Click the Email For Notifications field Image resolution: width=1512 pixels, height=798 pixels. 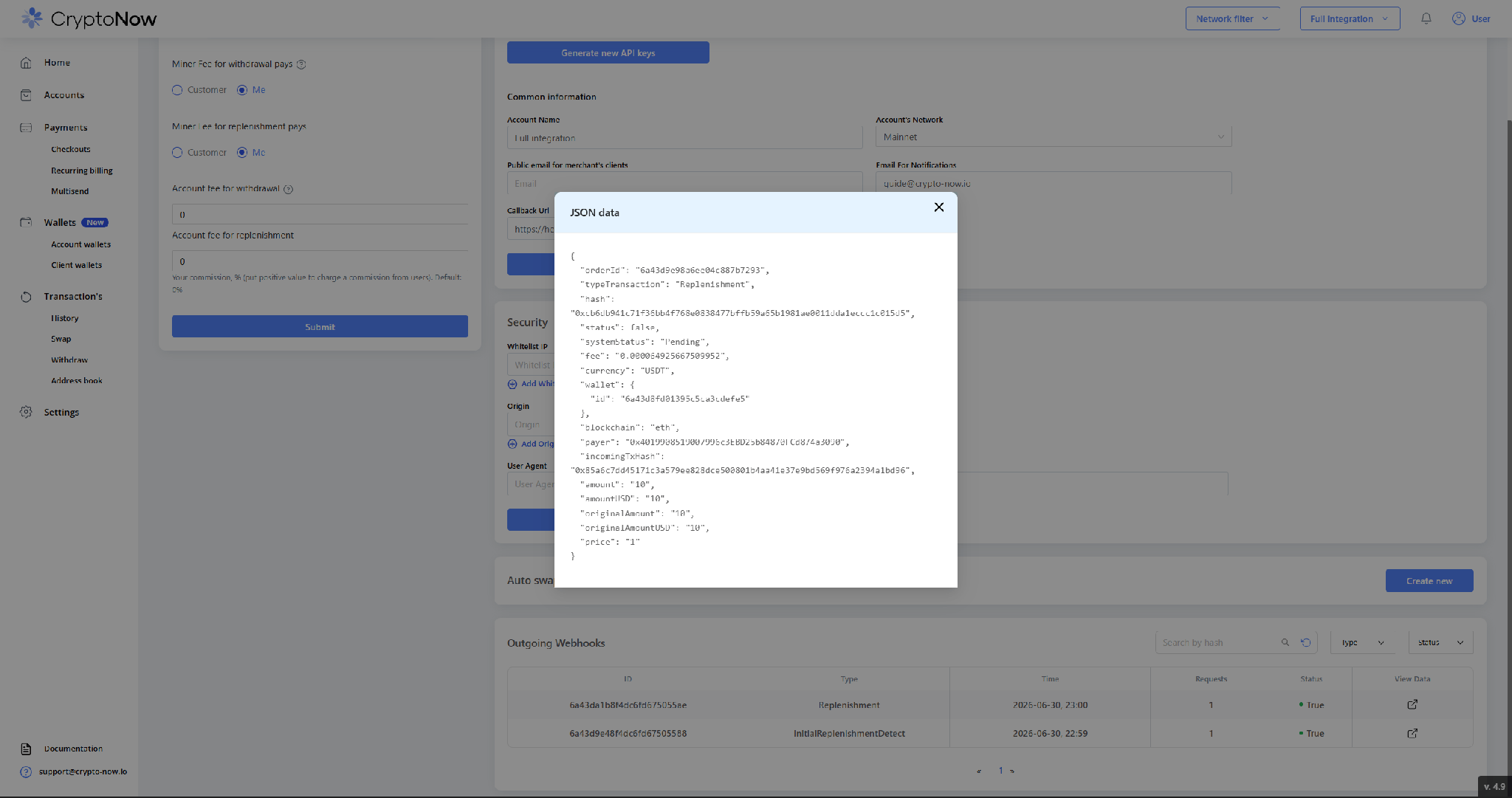[1054, 183]
